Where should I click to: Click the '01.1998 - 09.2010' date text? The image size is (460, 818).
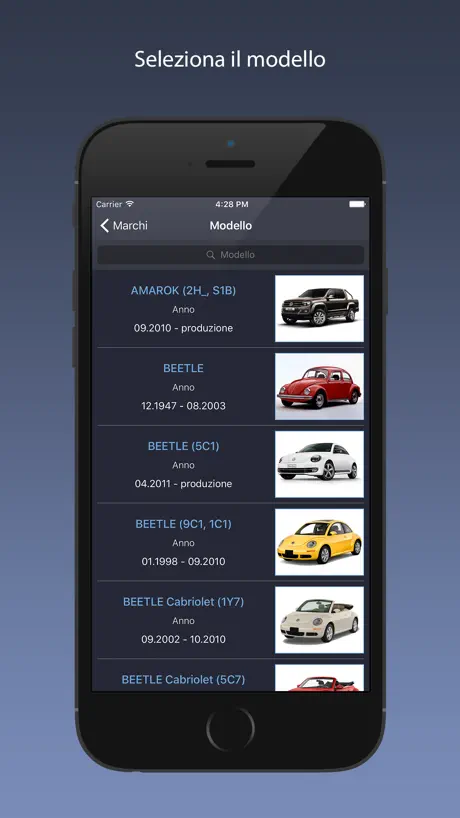(x=183, y=561)
